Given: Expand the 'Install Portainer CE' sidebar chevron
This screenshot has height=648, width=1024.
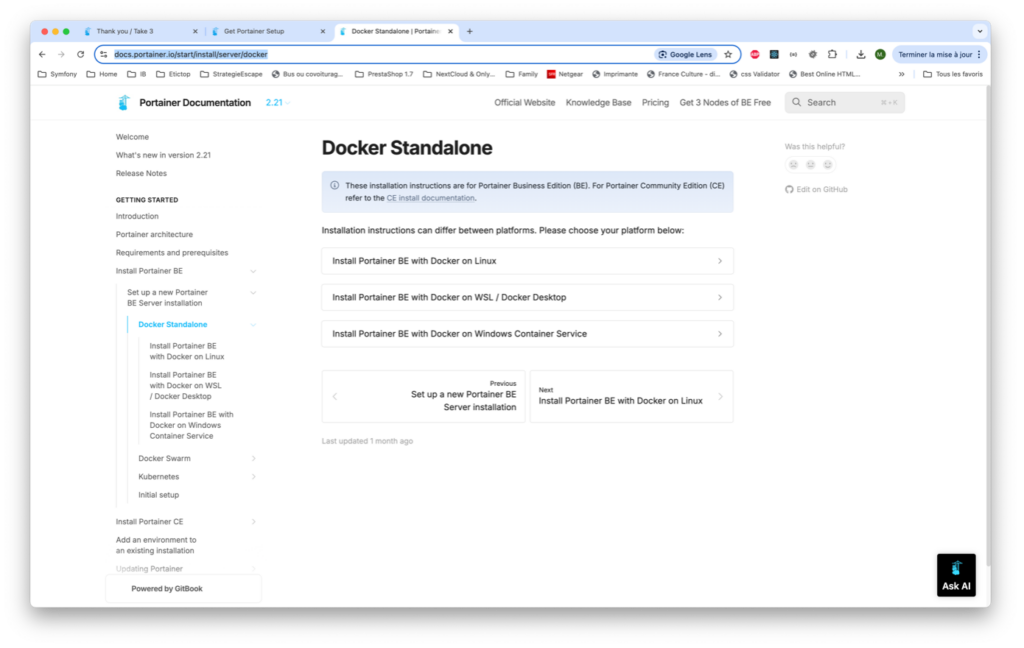Looking at the screenshot, I should (253, 522).
